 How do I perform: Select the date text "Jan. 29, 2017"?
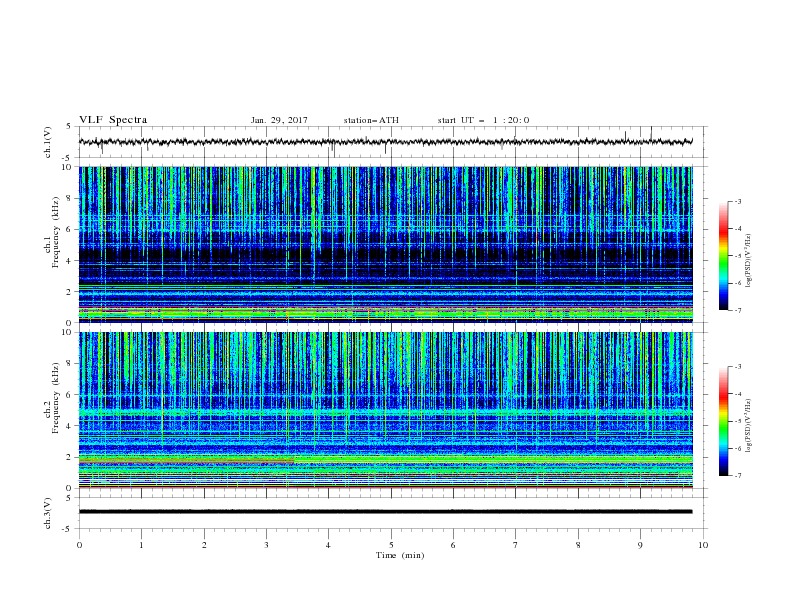279,120
